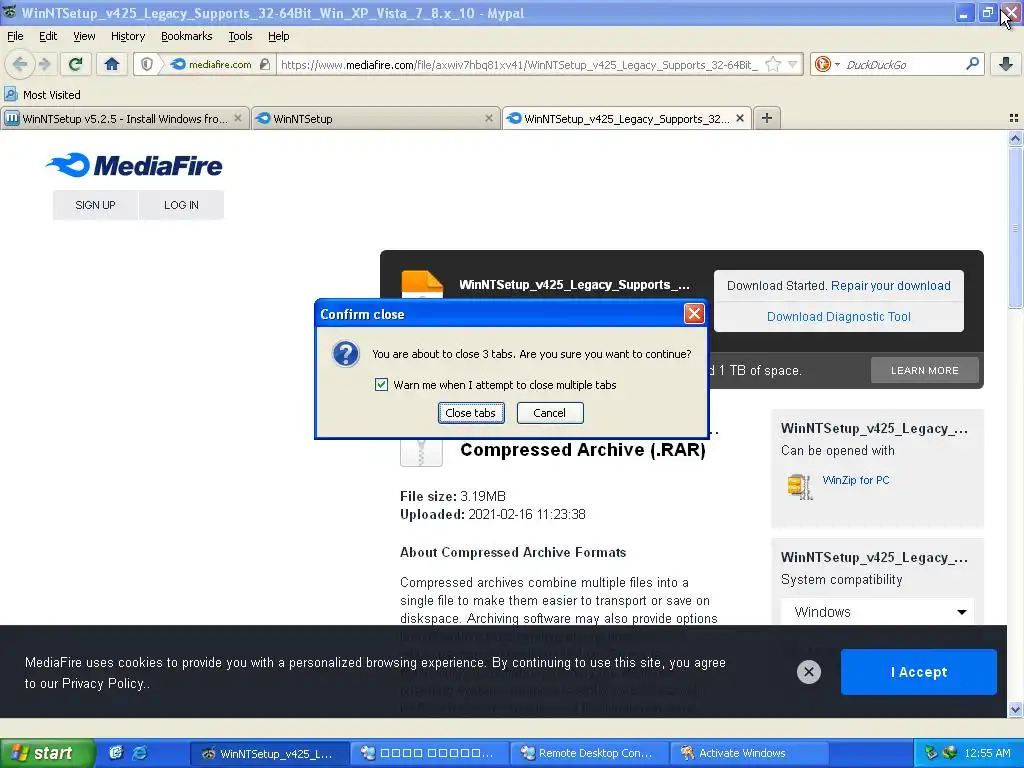The height and width of the screenshot is (768, 1024).
Task: Close the middle WinNTSetup tab
Action: [488, 118]
